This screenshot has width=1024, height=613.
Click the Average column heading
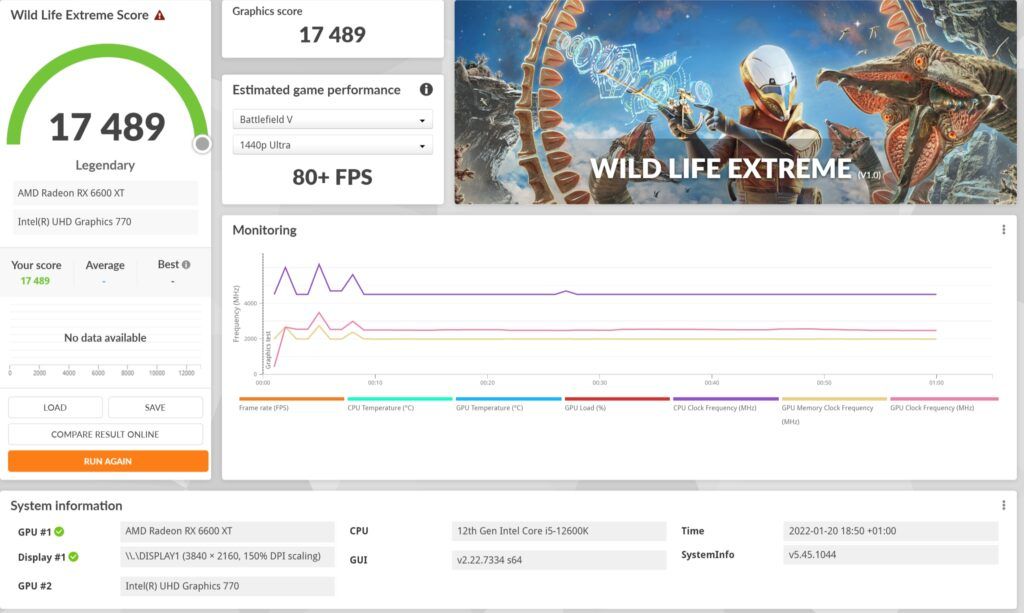[x=104, y=265]
